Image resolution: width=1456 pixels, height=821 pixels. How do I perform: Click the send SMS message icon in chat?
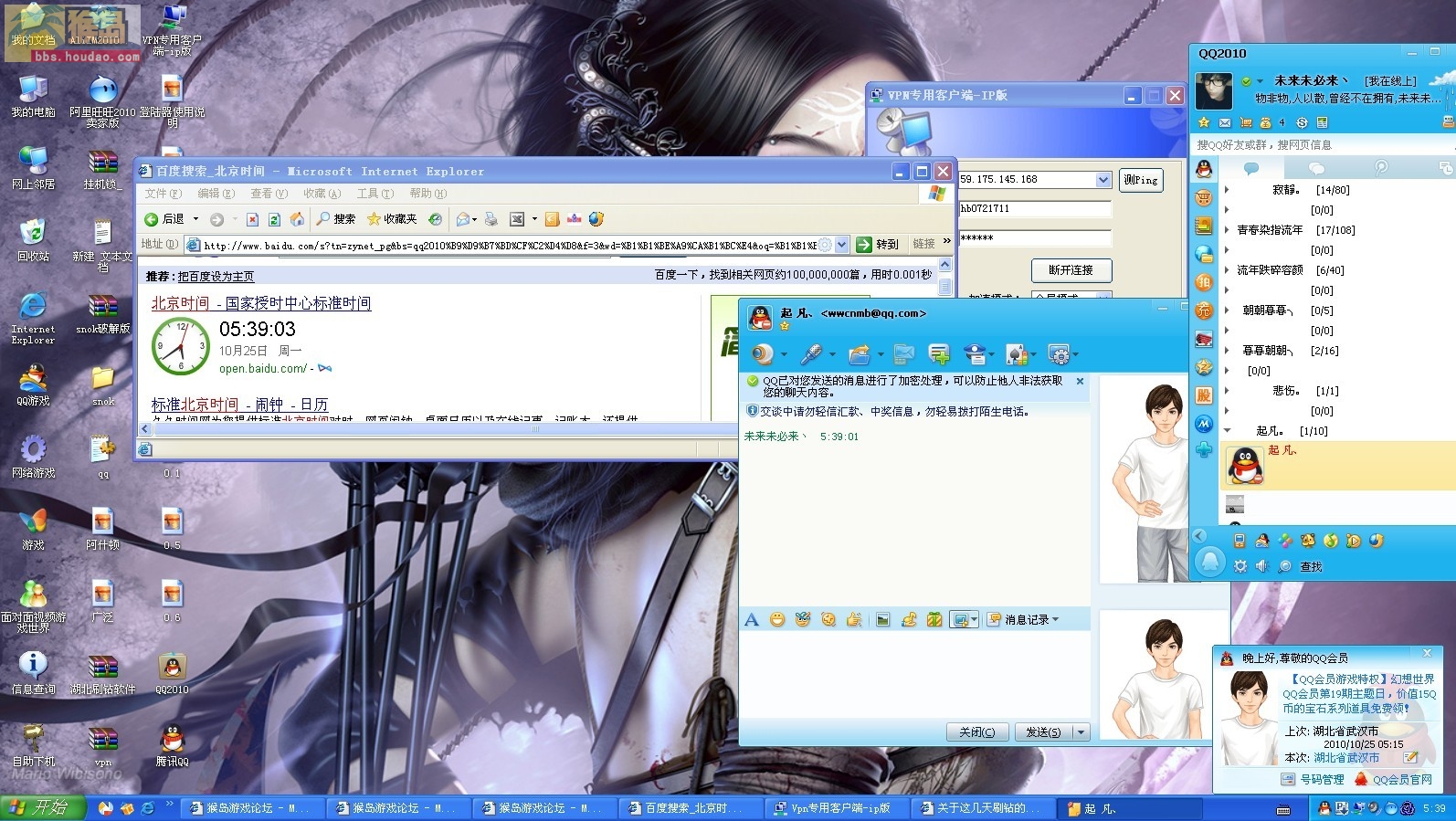tap(903, 353)
